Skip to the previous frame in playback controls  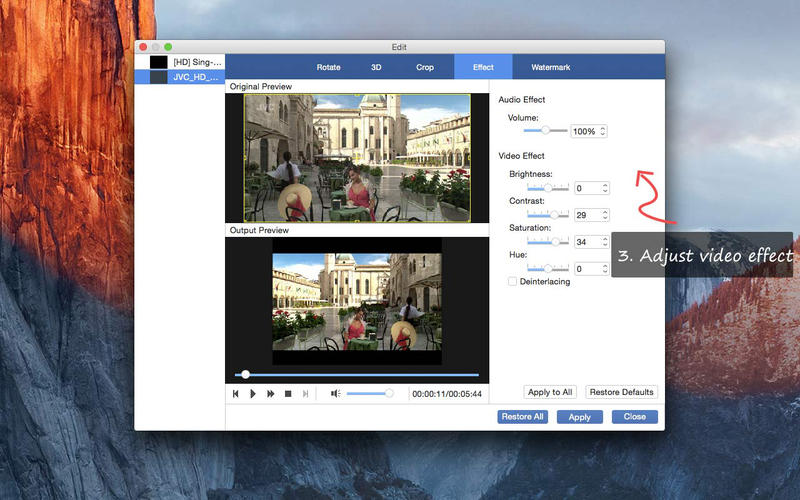[x=236, y=394]
